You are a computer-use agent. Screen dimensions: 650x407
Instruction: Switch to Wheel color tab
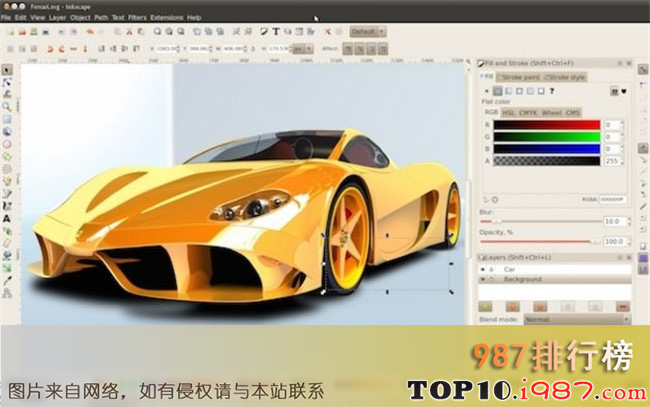(x=551, y=113)
